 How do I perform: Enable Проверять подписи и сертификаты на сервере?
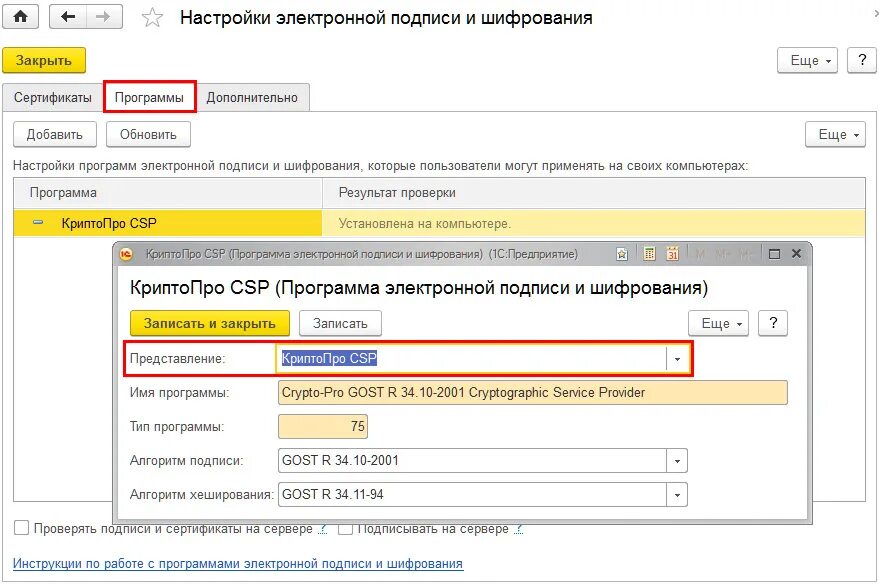[21, 528]
